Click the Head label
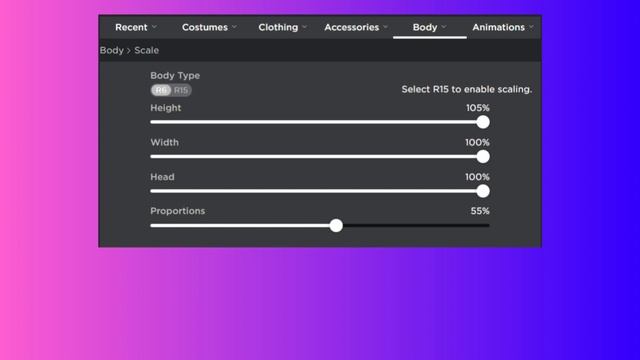640x360 pixels. (x=162, y=177)
